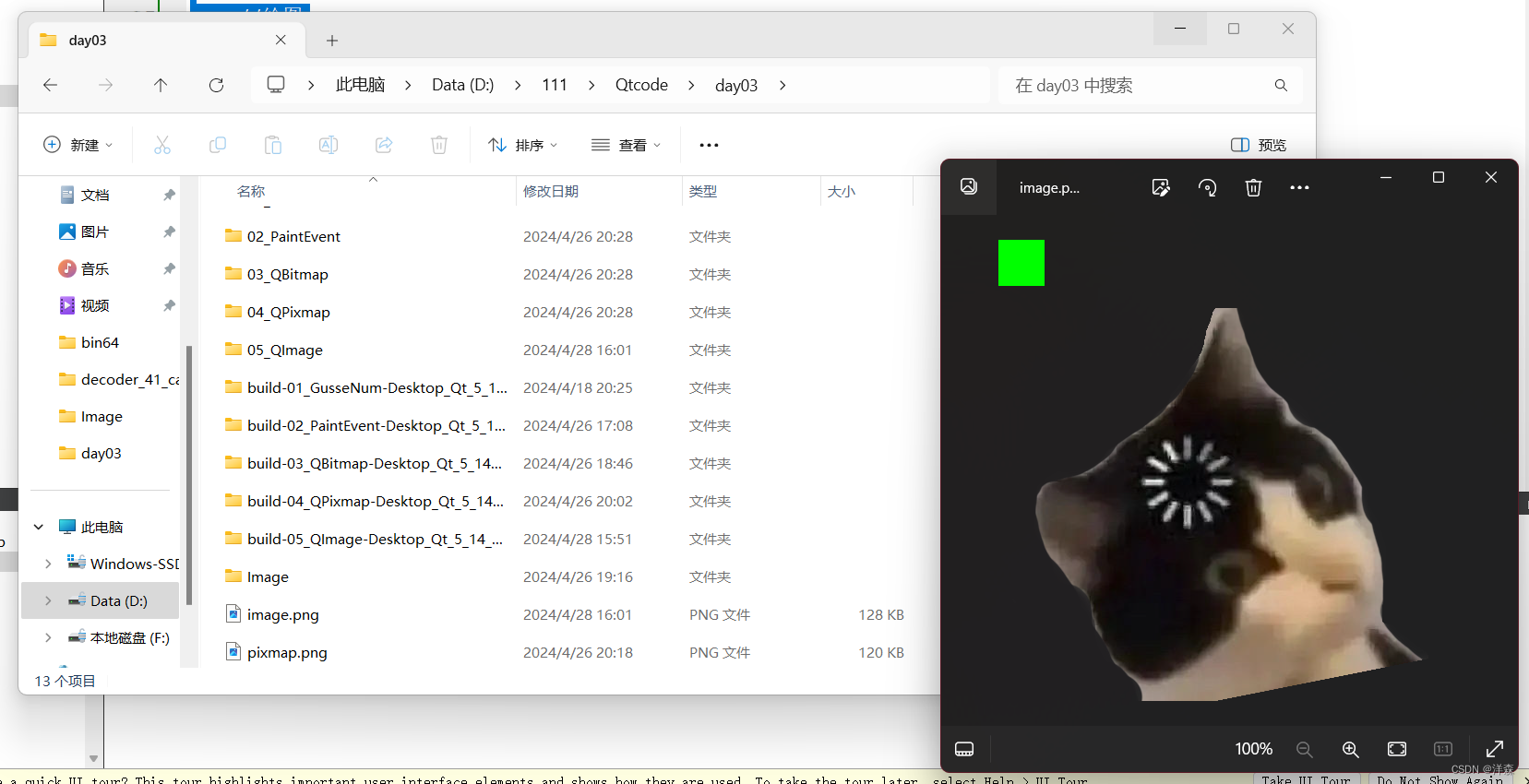Click the Forward arrow in File Explorer
Screen dimensions: 1529x784
(106, 85)
